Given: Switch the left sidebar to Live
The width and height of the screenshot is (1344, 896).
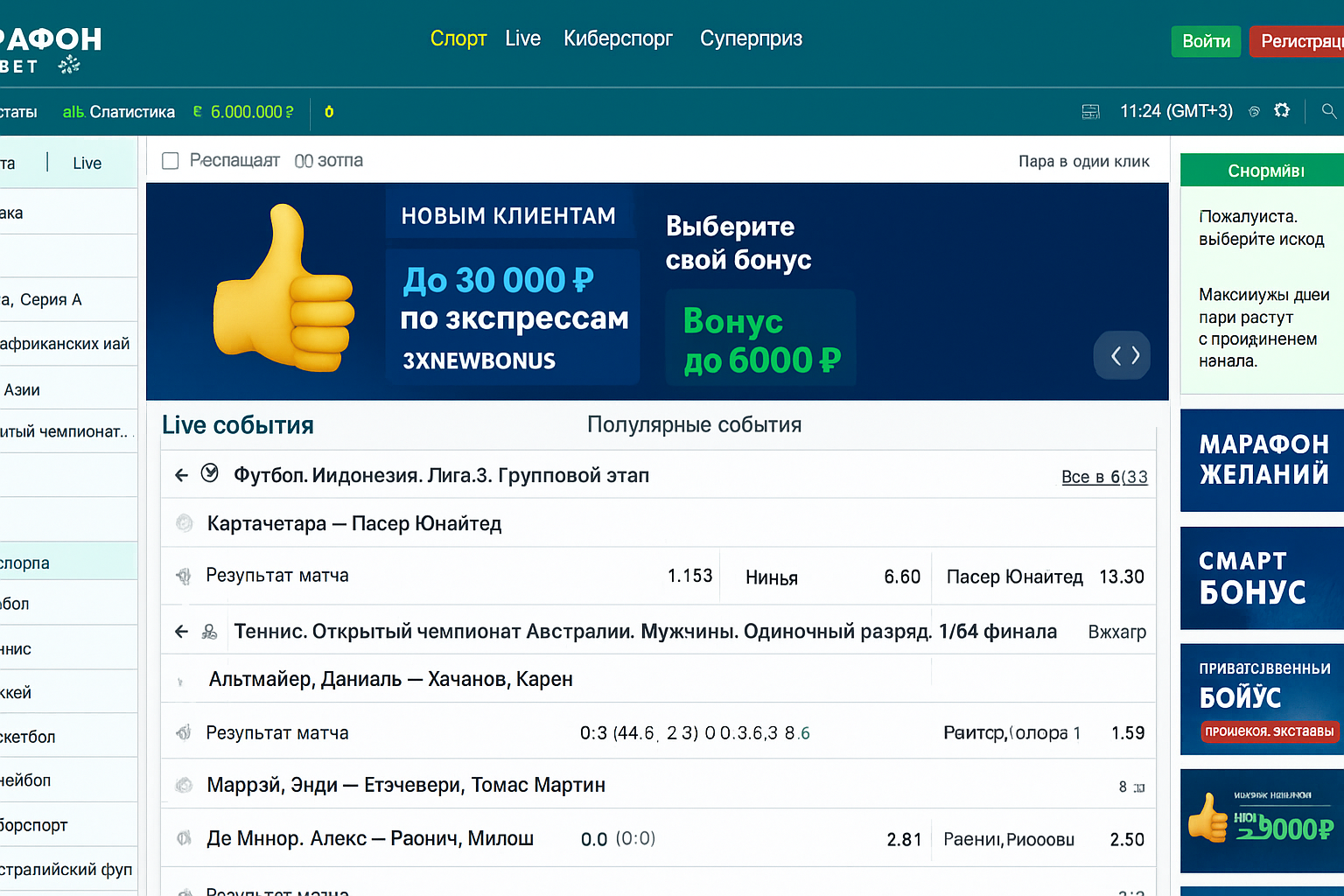Looking at the screenshot, I should [x=87, y=163].
